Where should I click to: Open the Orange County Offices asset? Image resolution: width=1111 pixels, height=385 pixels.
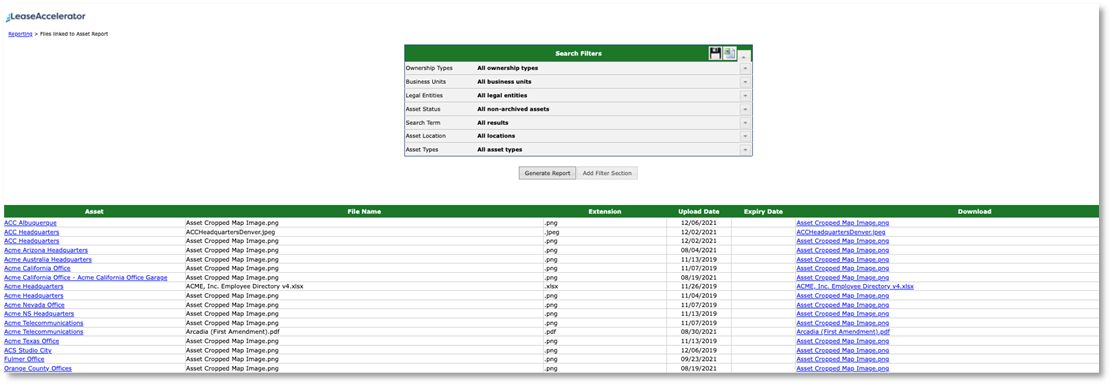pos(38,369)
